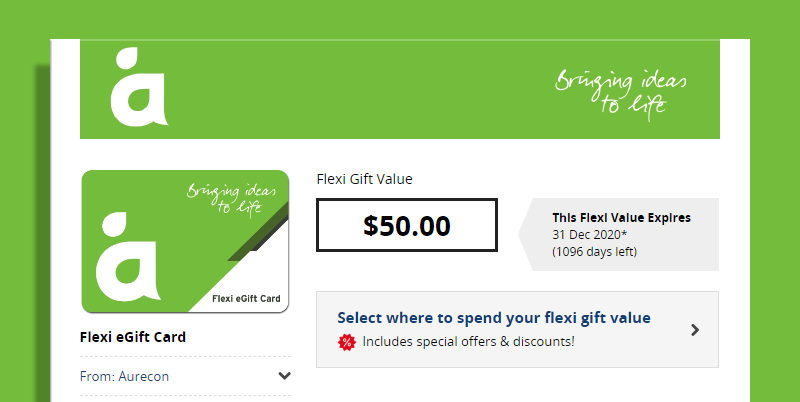Click the From: Aurecon row label
Image resolution: width=800 pixels, height=402 pixels.
124,376
